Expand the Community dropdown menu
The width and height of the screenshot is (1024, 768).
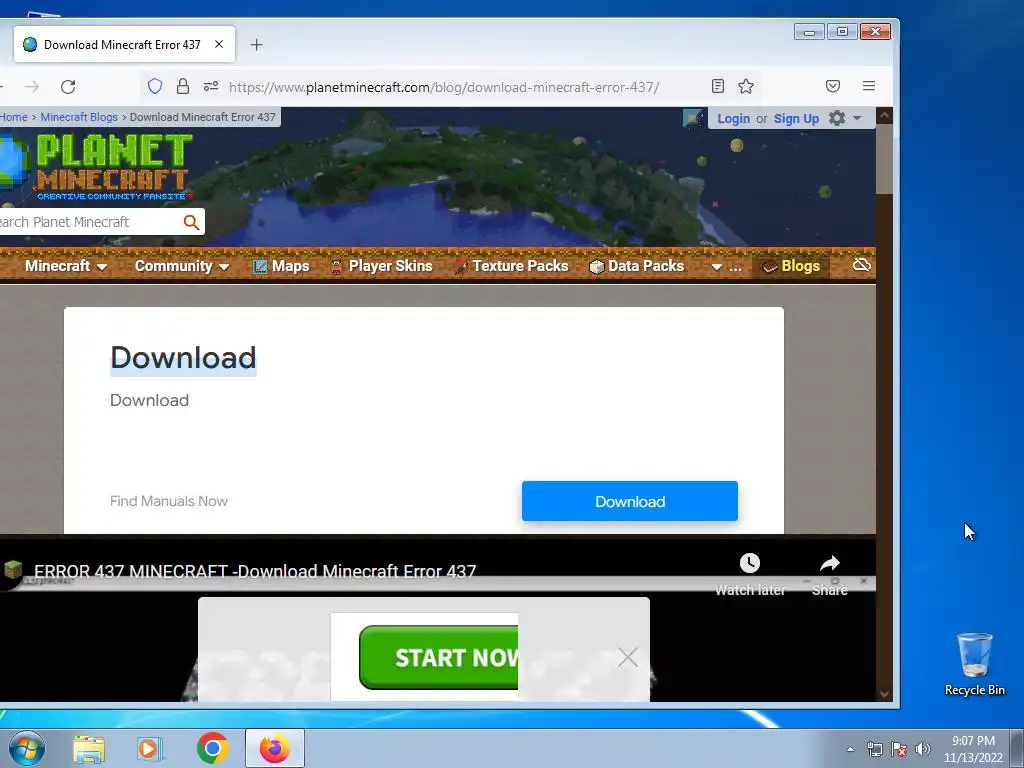[182, 266]
